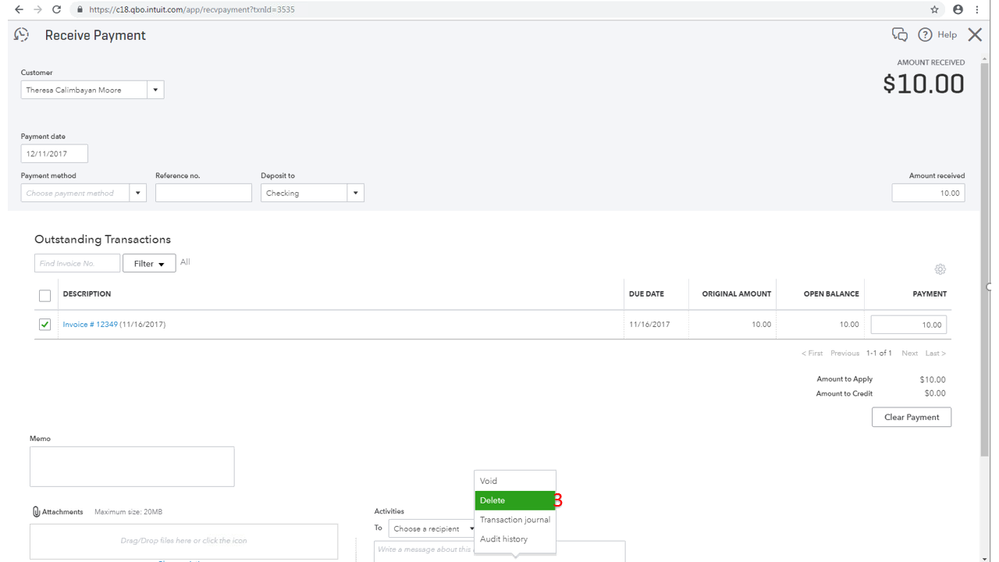This screenshot has height=562, width=999.
Task: Click the Help text link
Action: pyautogui.click(x=947, y=35)
